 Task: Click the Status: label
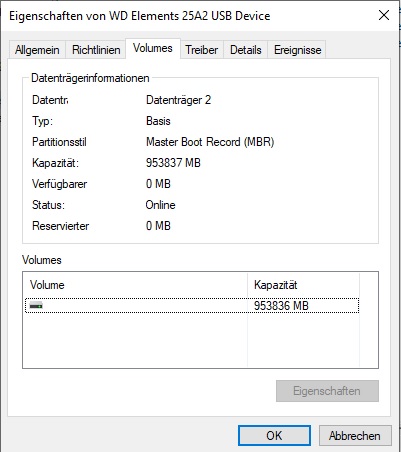tap(48, 205)
